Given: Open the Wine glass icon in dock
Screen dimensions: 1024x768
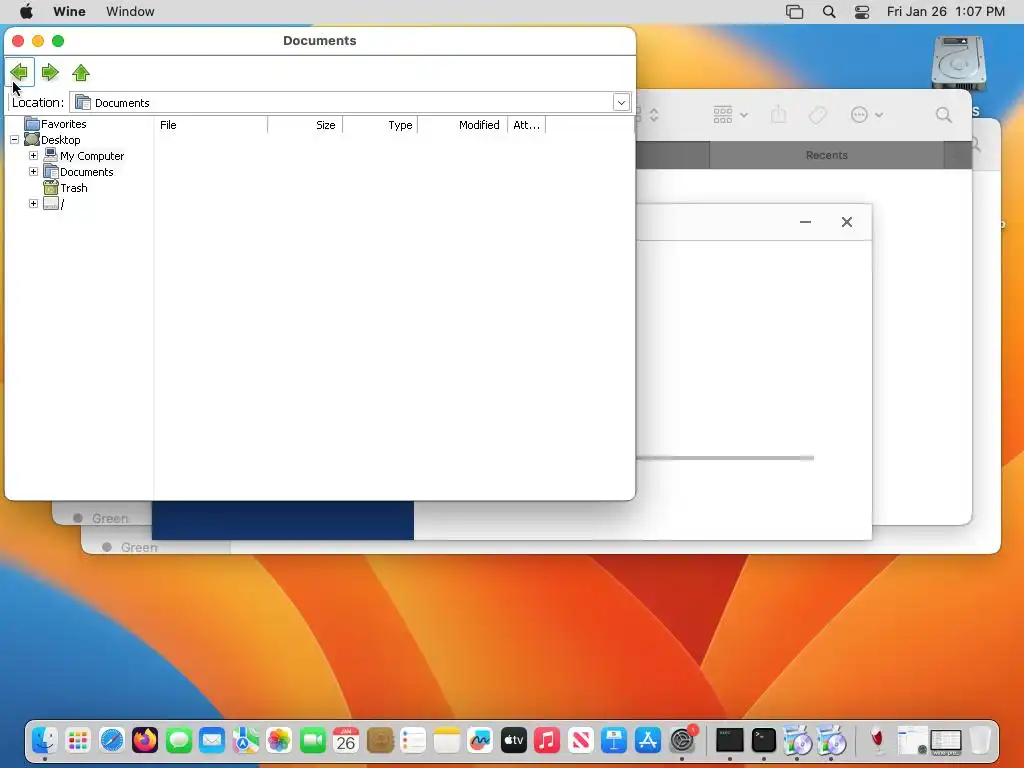Looking at the screenshot, I should 878,741.
